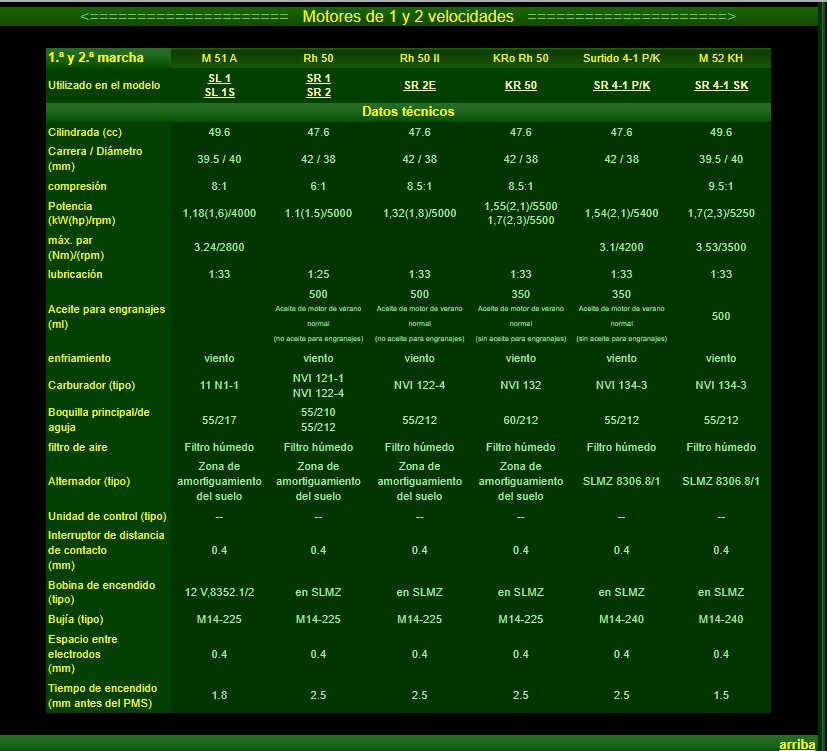Viewport: 827px width, 751px height.
Task: Click the Rh 50 II column header
Action: pyautogui.click(x=419, y=58)
